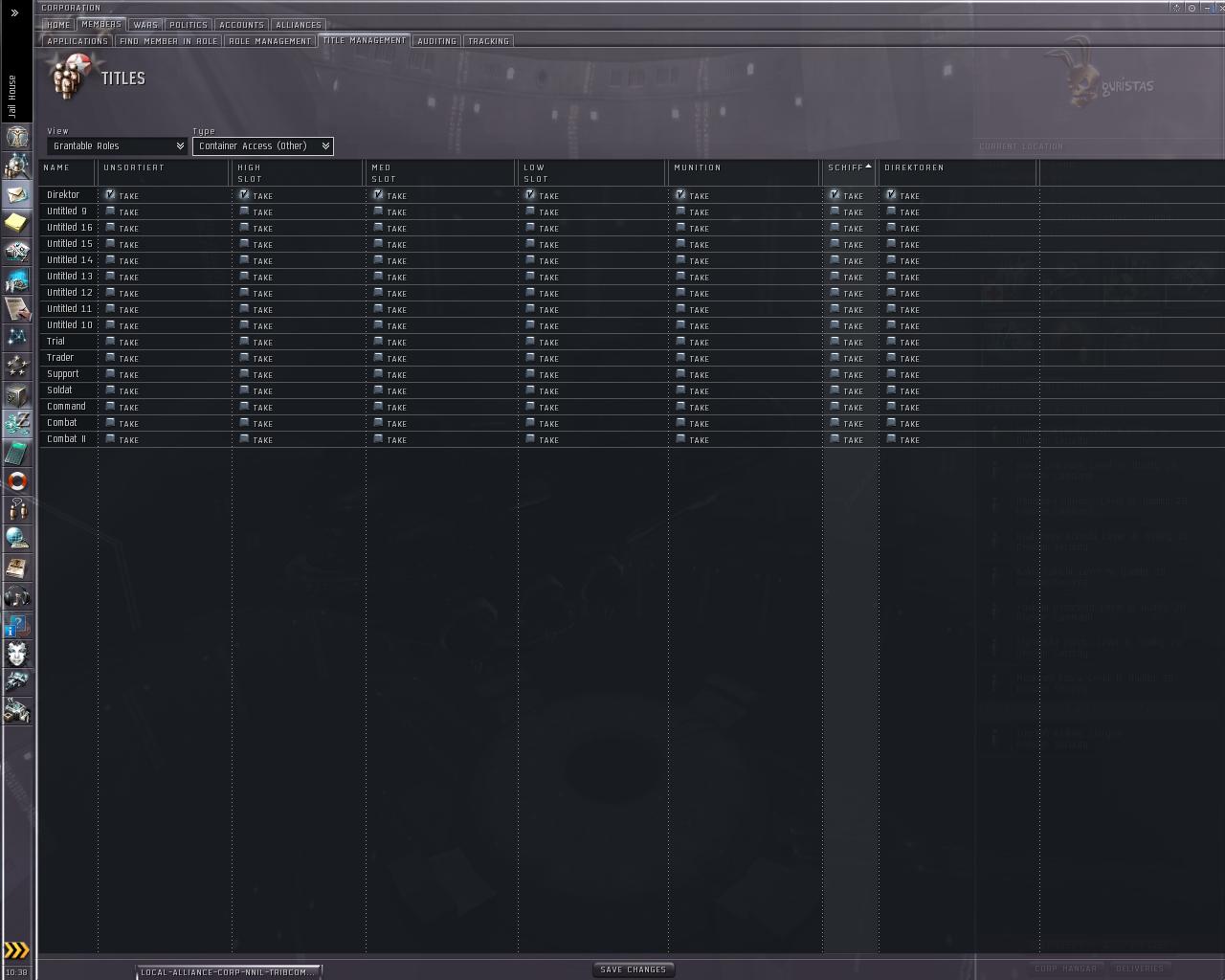The width and height of the screenshot is (1225, 980).
Task: Open the Auditing tab
Action: pyautogui.click(x=436, y=41)
